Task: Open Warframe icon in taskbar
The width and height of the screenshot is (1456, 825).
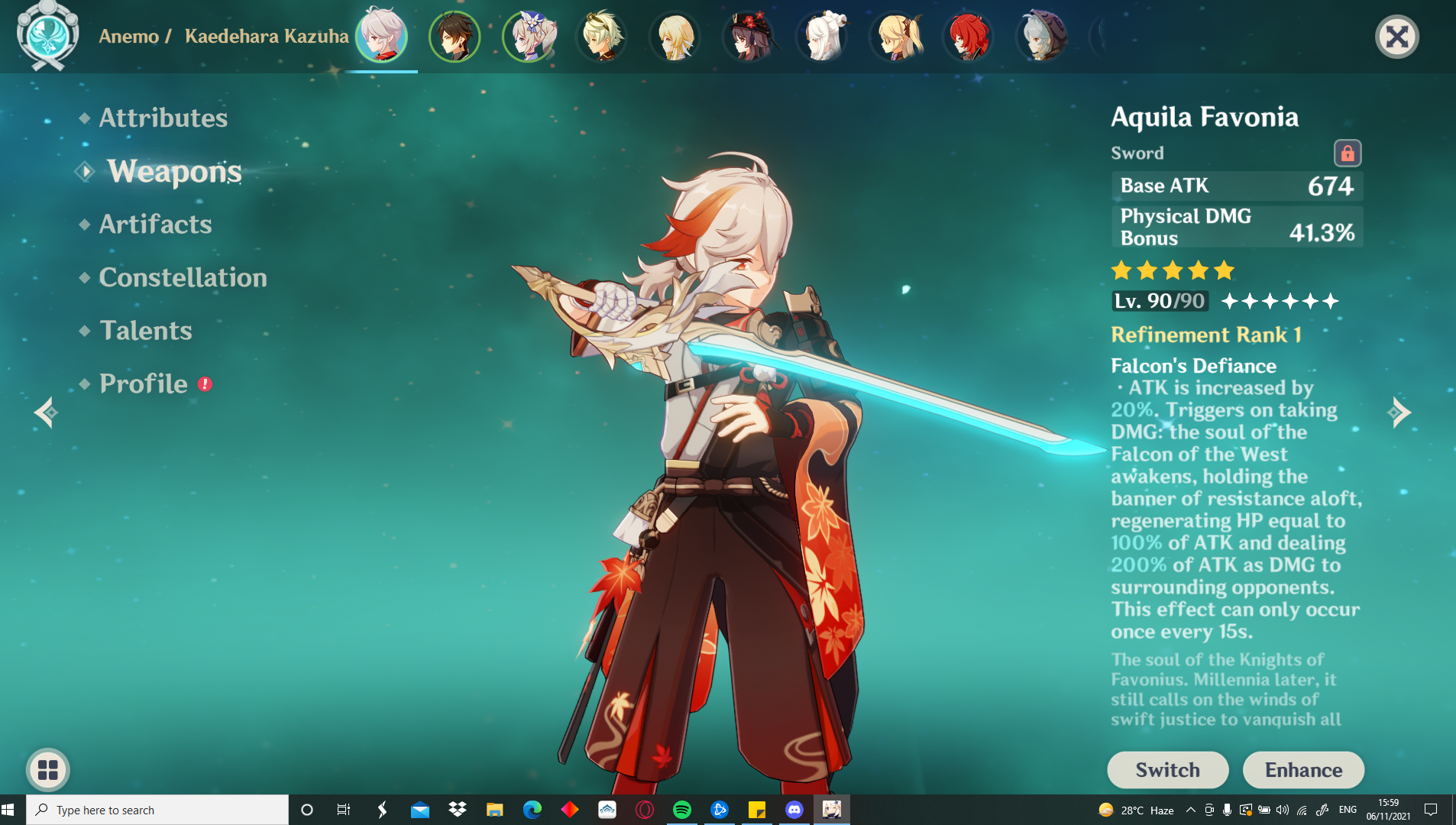Action: [607, 810]
